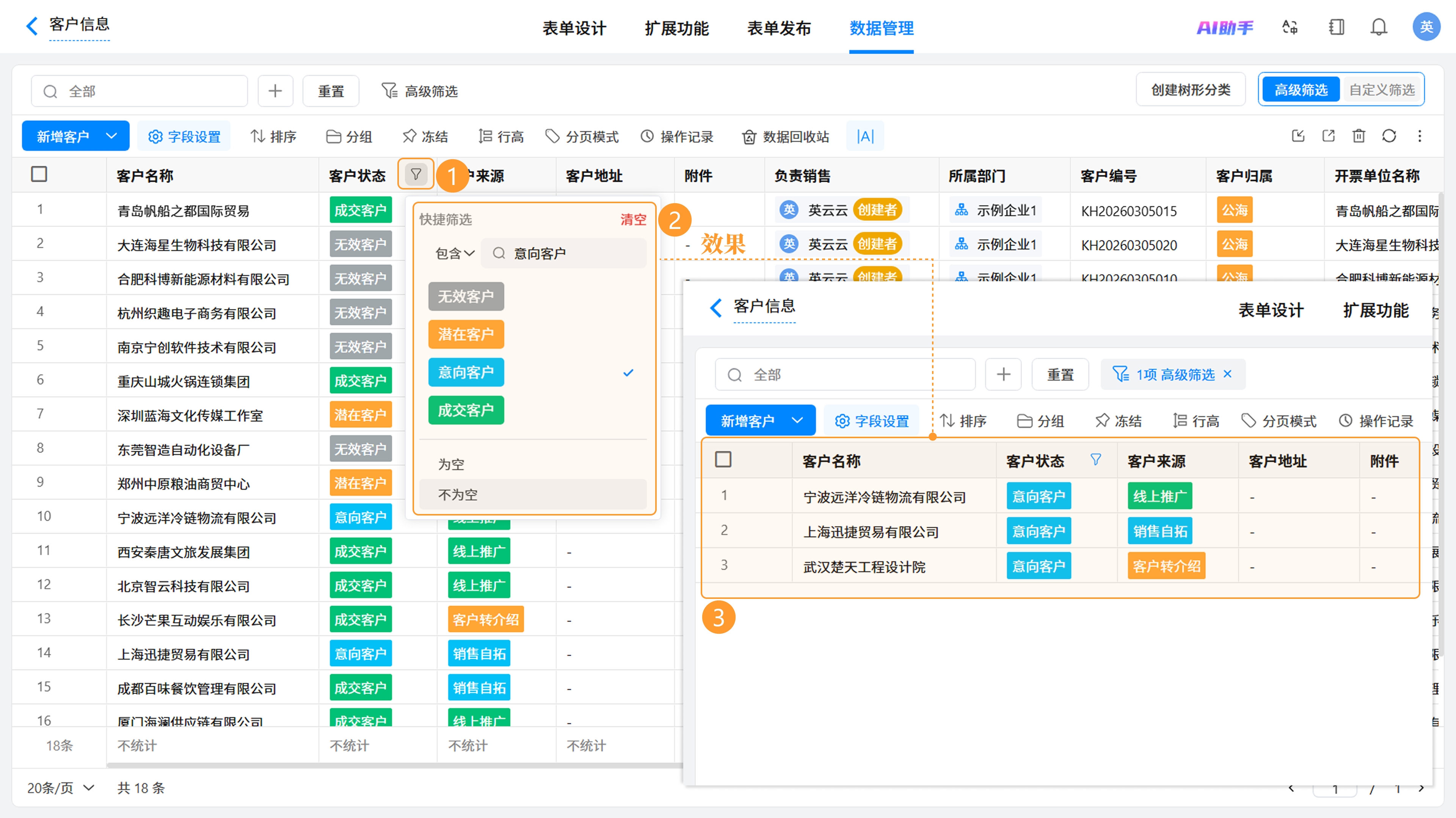Select 无效客户 option in quick filter
Viewport: 1456px width, 818px height.
[466, 296]
